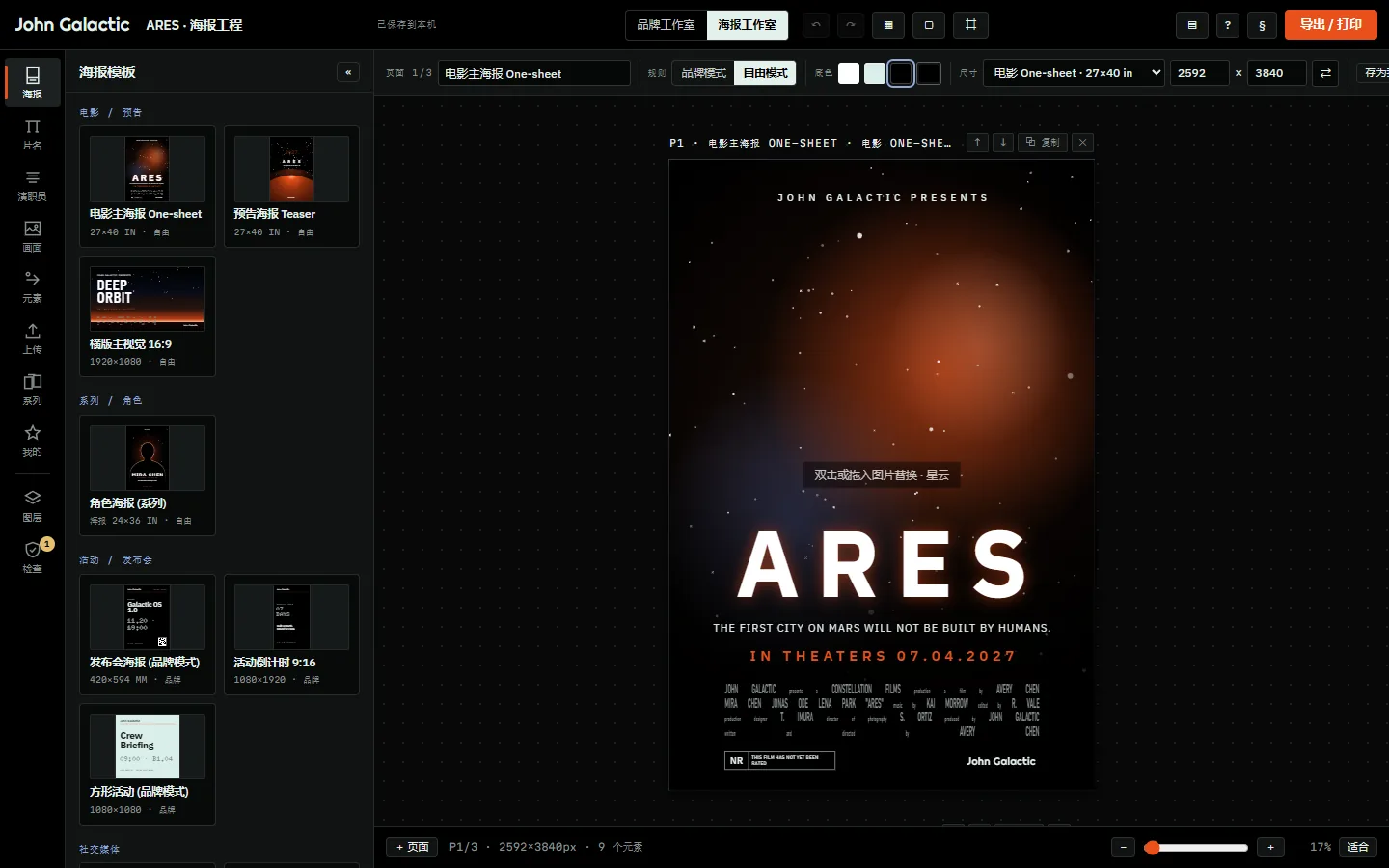The height and width of the screenshot is (868, 1389).
Task: Open the 海报 (poster) sidebar panel
Action: pyautogui.click(x=32, y=82)
